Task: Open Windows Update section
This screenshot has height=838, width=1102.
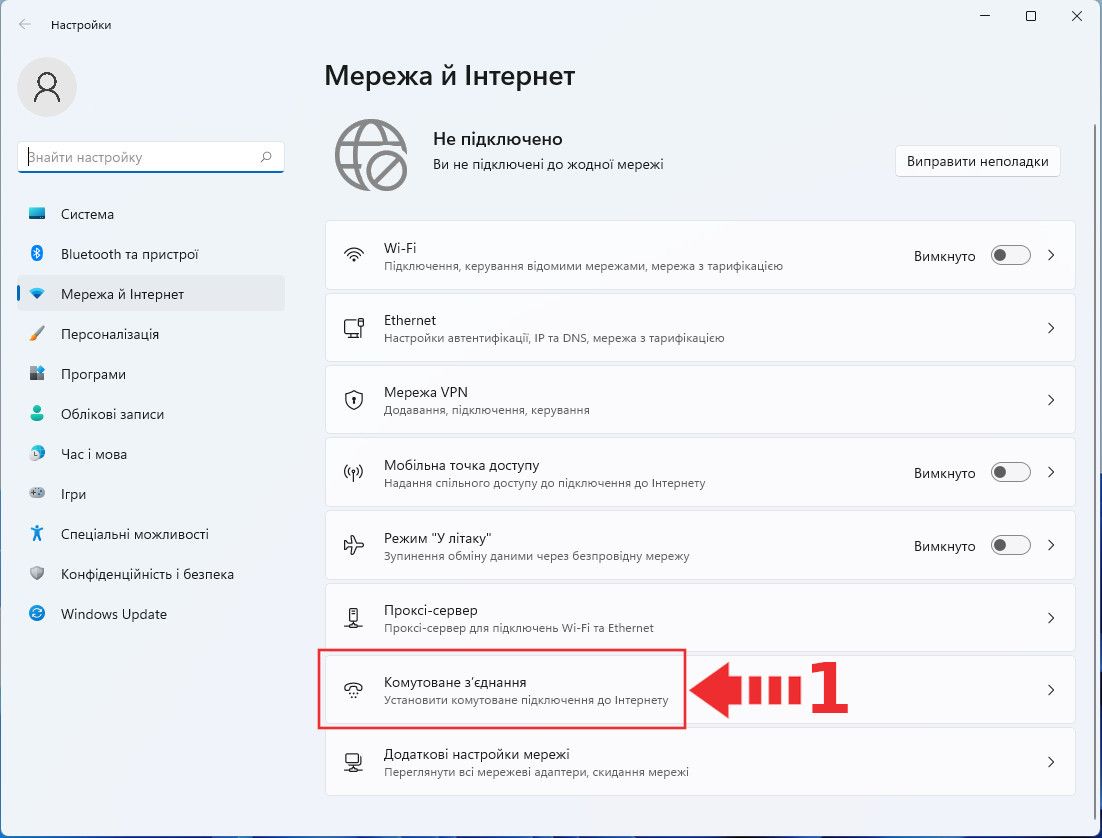Action: [151, 614]
